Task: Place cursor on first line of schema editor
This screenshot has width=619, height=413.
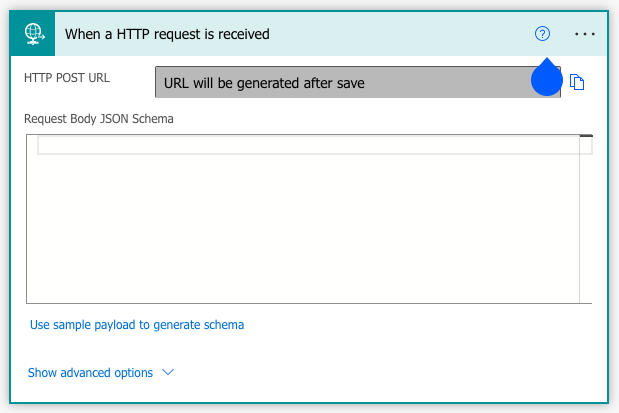Action: point(300,146)
